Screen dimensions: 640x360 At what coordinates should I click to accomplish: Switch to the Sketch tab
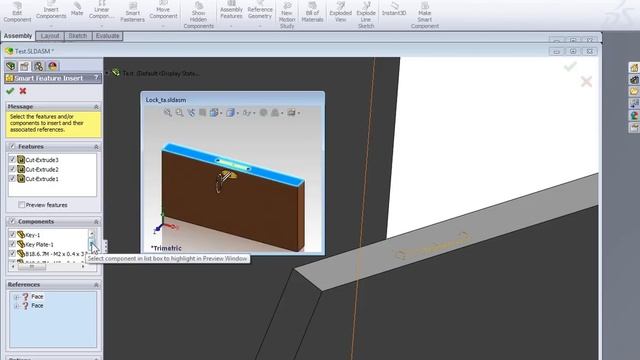pyautogui.click(x=78, y=36)
